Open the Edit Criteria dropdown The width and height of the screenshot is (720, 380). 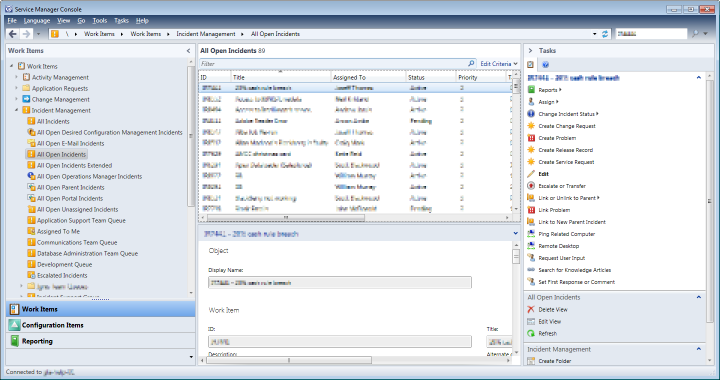pyautogui.click(x=499, y=64)
